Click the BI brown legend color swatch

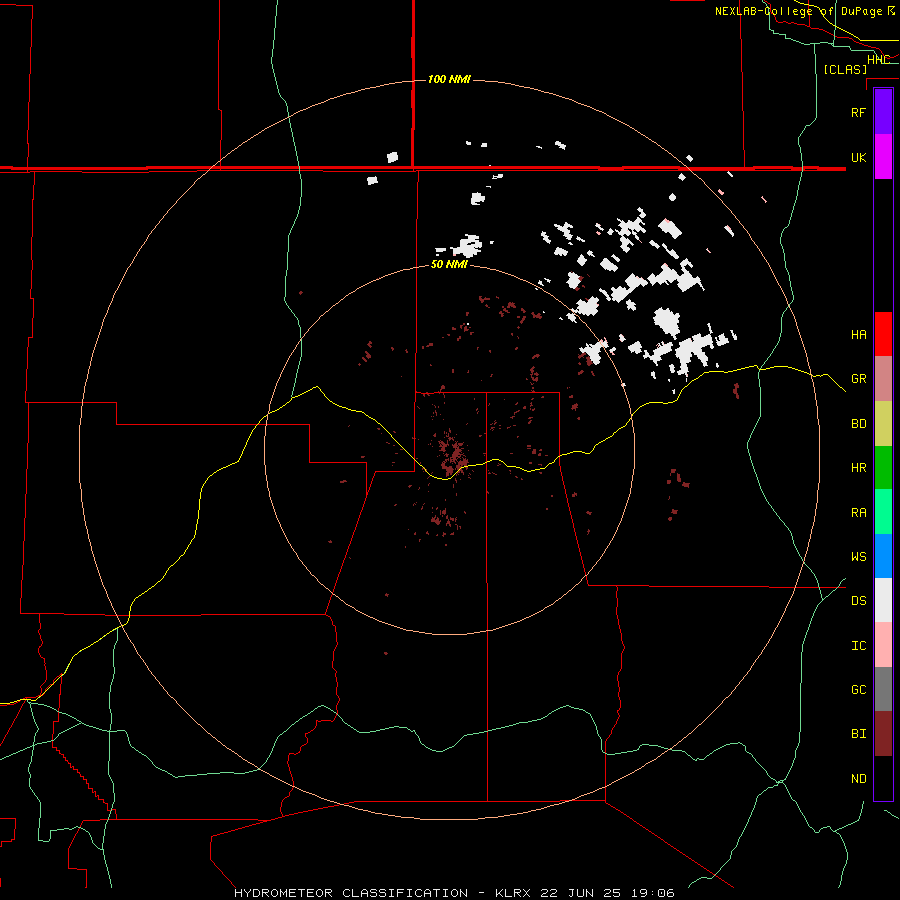883,734
